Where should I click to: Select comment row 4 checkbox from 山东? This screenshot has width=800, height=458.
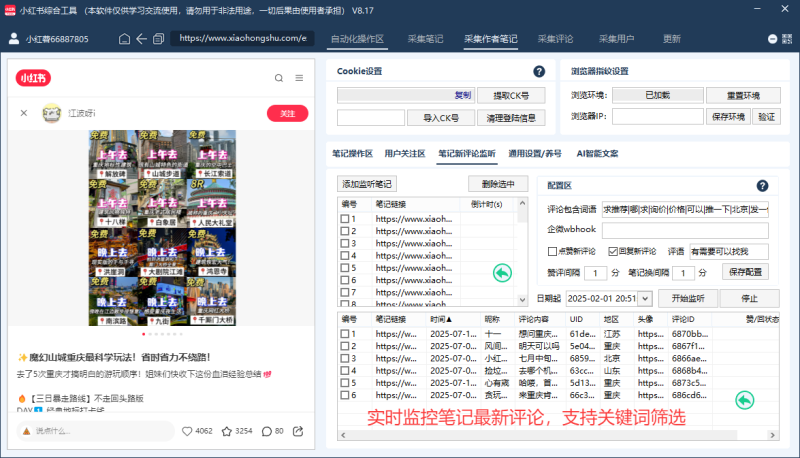click(x=345, y=371)
